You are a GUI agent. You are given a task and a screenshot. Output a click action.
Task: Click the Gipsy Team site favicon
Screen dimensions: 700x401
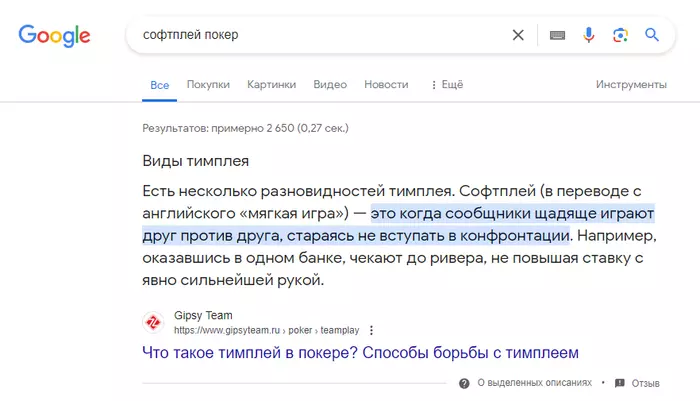(153, 322)
